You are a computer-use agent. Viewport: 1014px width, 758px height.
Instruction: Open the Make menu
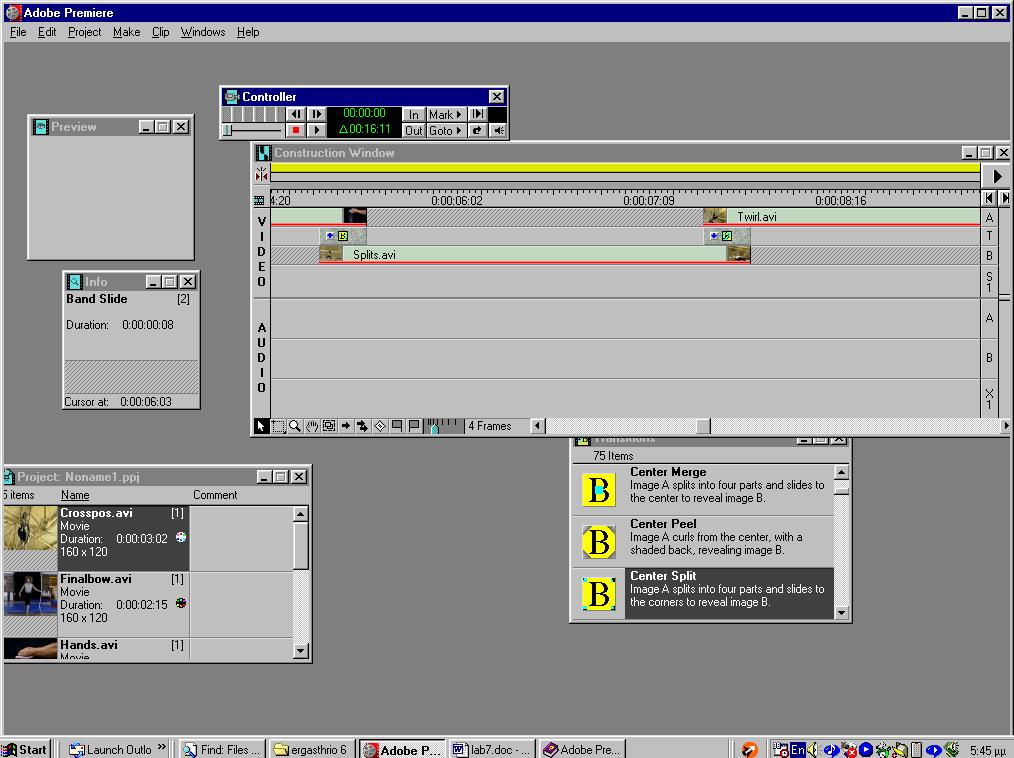pos(126,32)
